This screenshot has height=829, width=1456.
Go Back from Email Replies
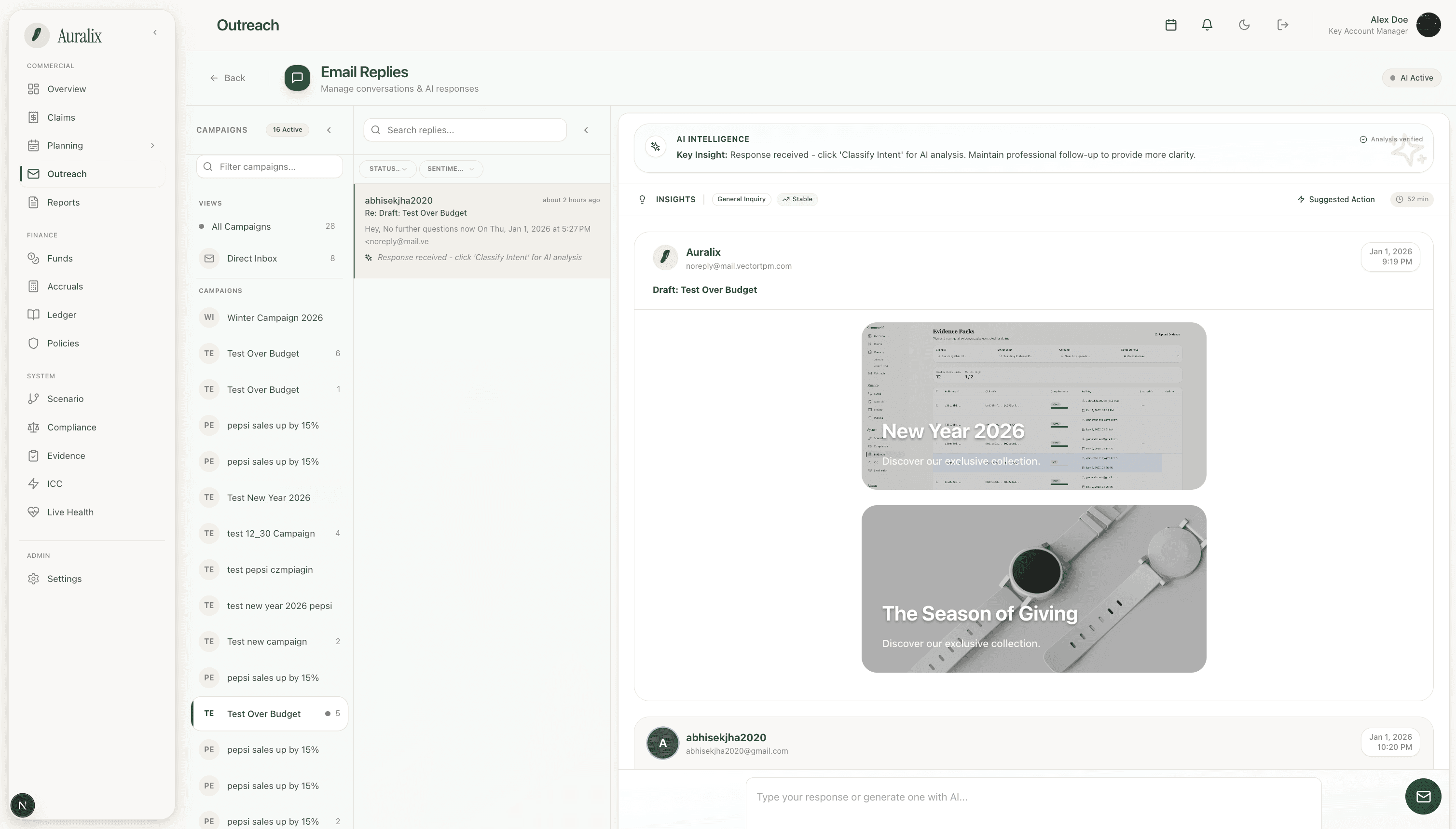(228, 78)
